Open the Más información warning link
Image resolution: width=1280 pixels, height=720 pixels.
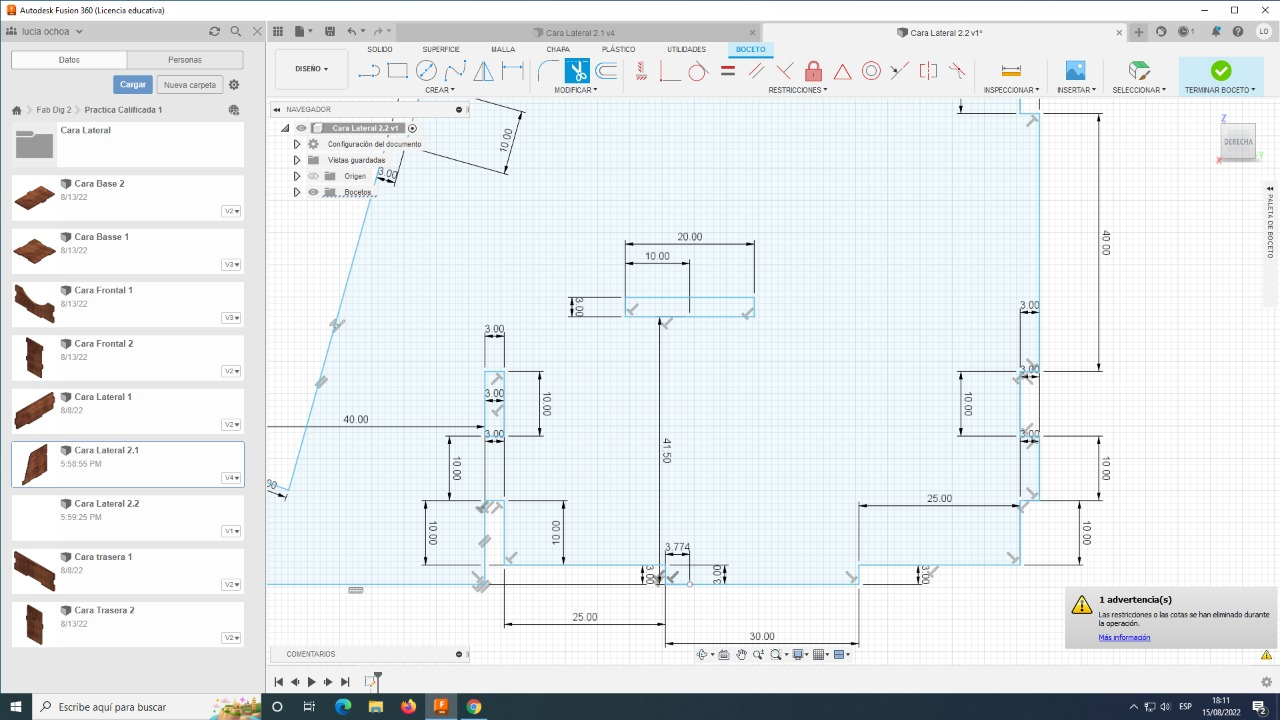1124,638
